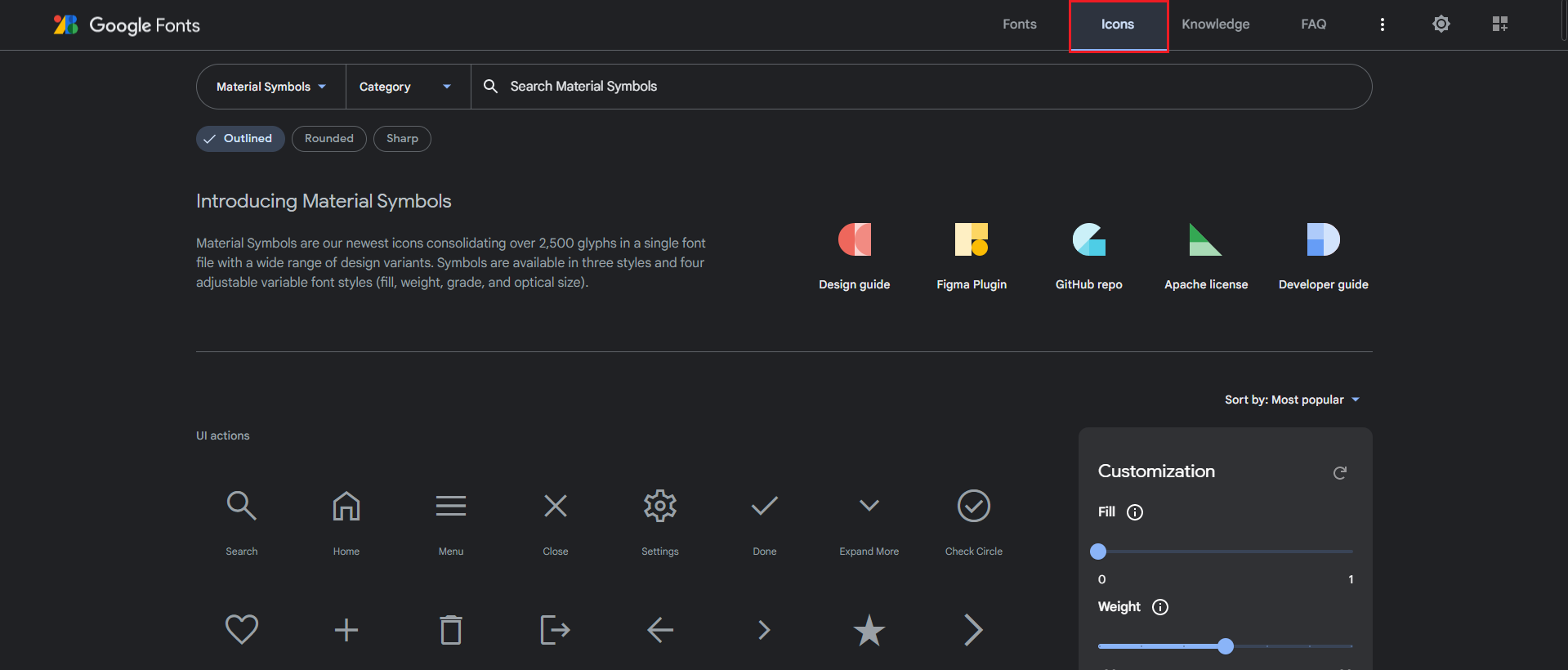Click the 'Introducing Material Symbols' heading
The image size is (1568, 670).
[324, 201]
